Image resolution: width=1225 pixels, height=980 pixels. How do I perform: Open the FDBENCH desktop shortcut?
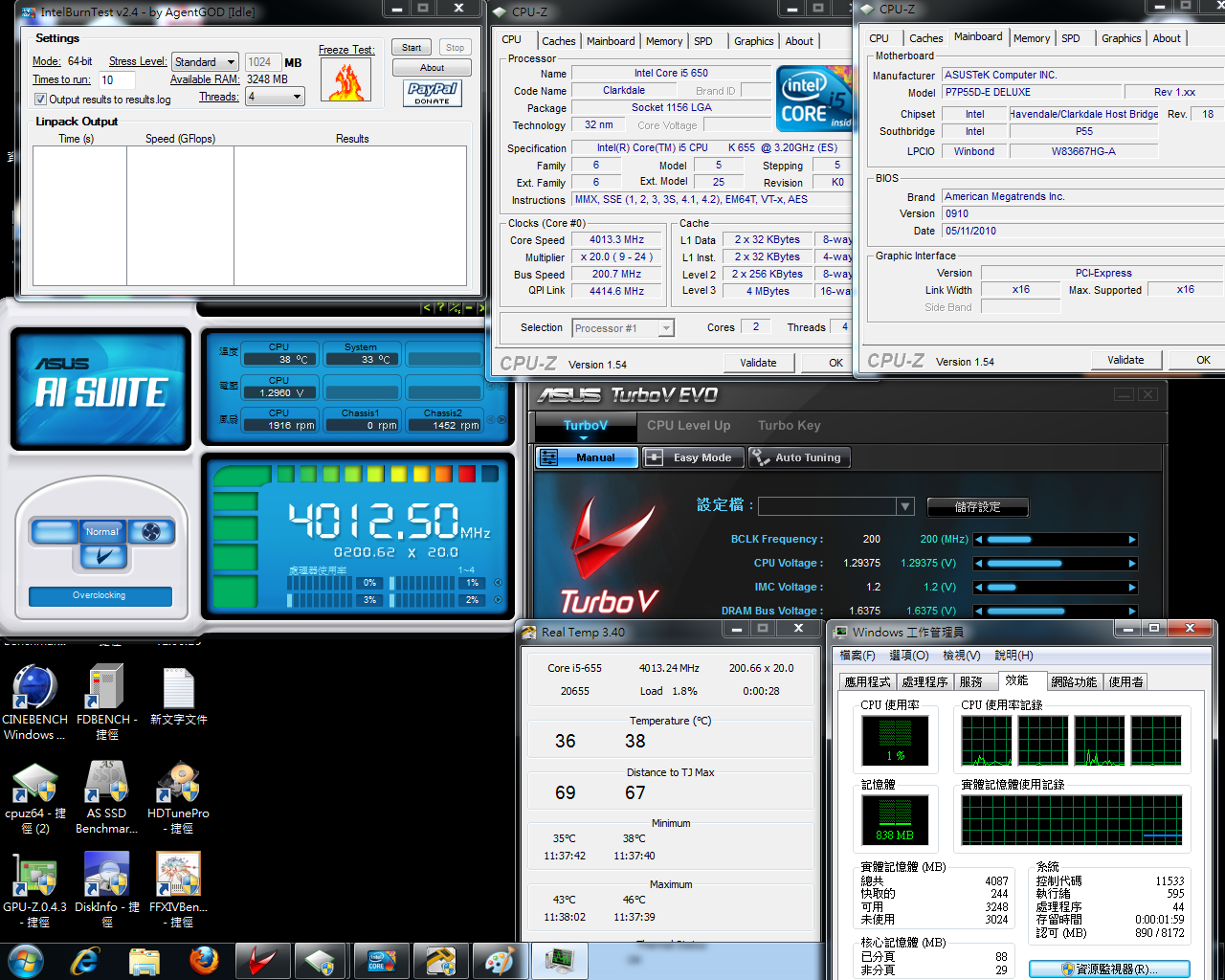click(107, 702)
